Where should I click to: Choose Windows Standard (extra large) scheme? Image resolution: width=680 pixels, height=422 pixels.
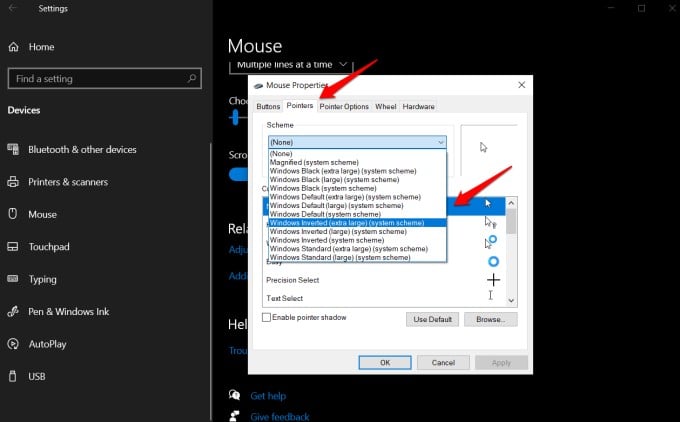357,249
